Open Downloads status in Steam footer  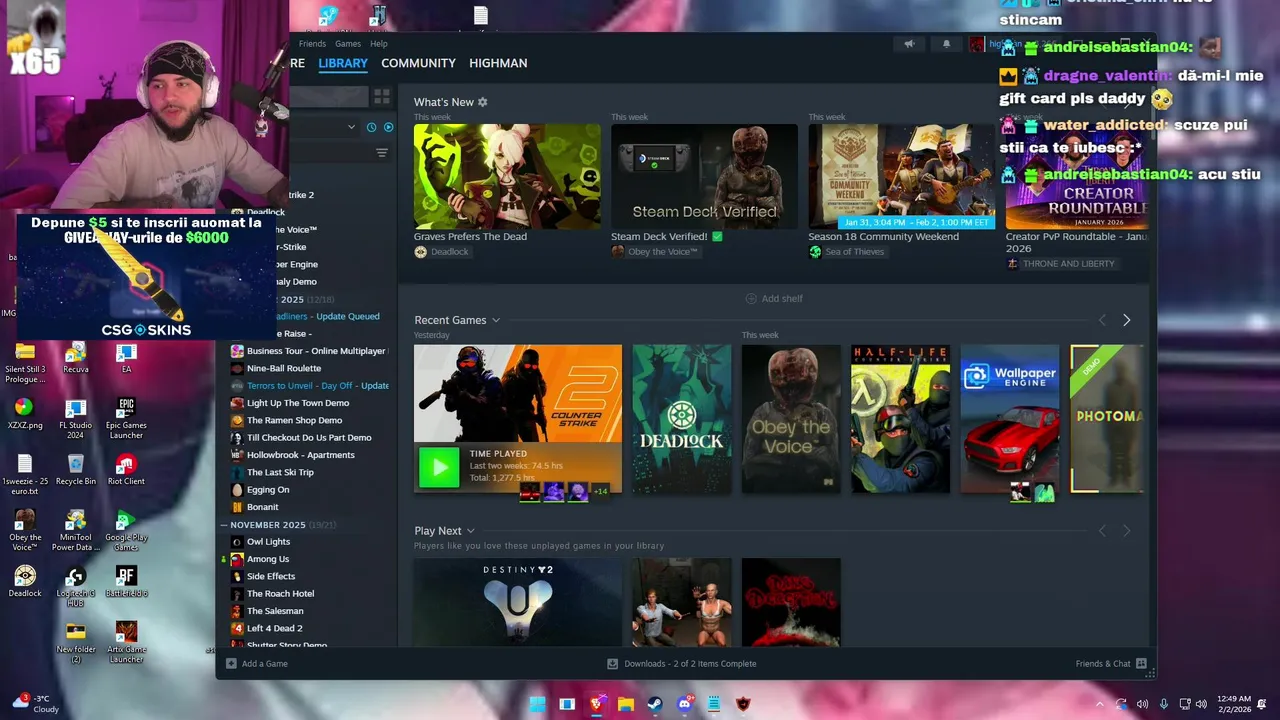(x=682, y=664)
